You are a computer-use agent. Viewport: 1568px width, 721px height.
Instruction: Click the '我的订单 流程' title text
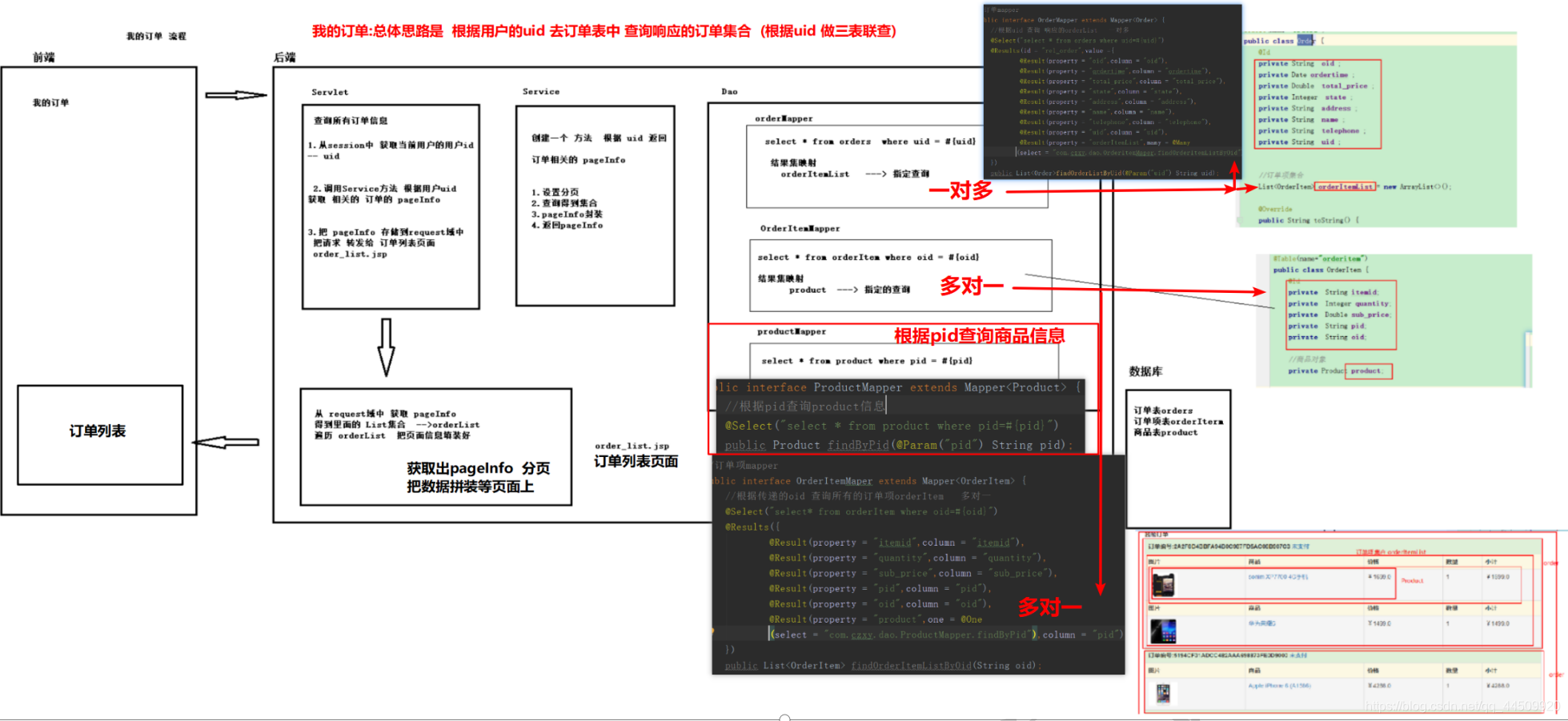[x=156, y=36]
